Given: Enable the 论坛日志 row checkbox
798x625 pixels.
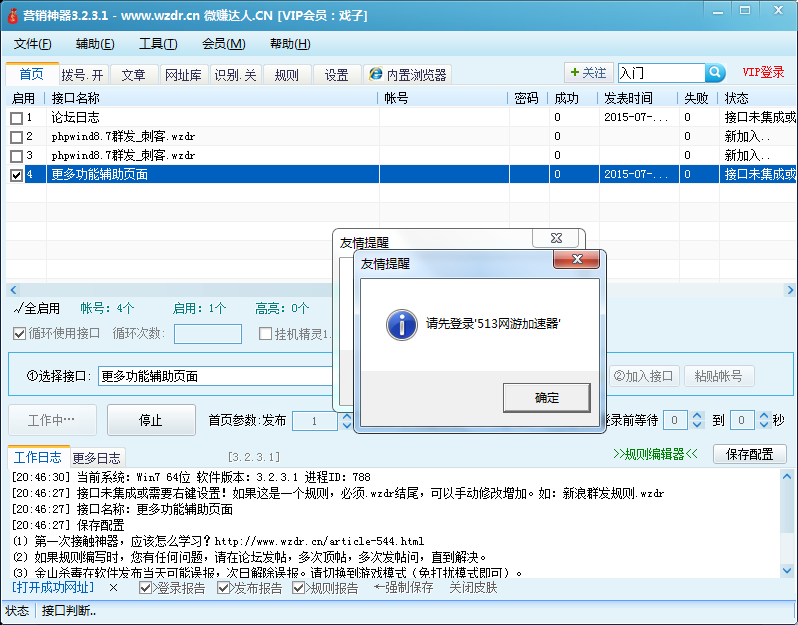Looking at the screenshot, I should pyautogui.click(x=16, y=118).
